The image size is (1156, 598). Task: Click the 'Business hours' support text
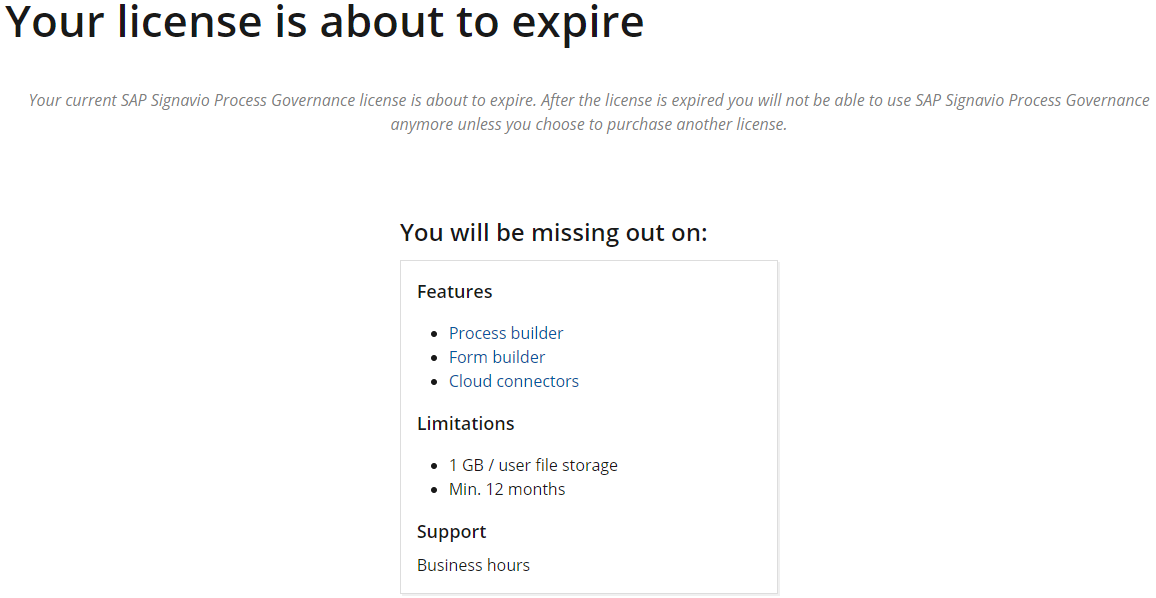pos(473,565)
